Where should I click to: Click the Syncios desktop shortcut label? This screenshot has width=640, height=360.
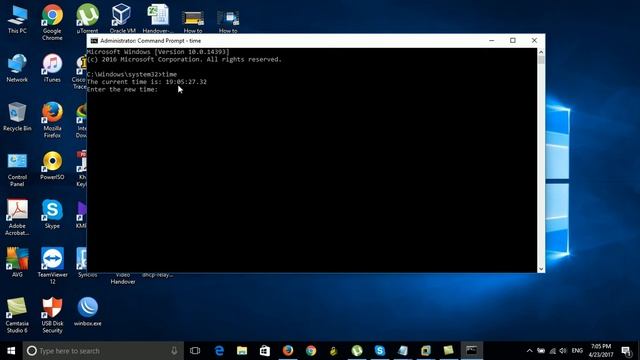click(x=87, y=275)
